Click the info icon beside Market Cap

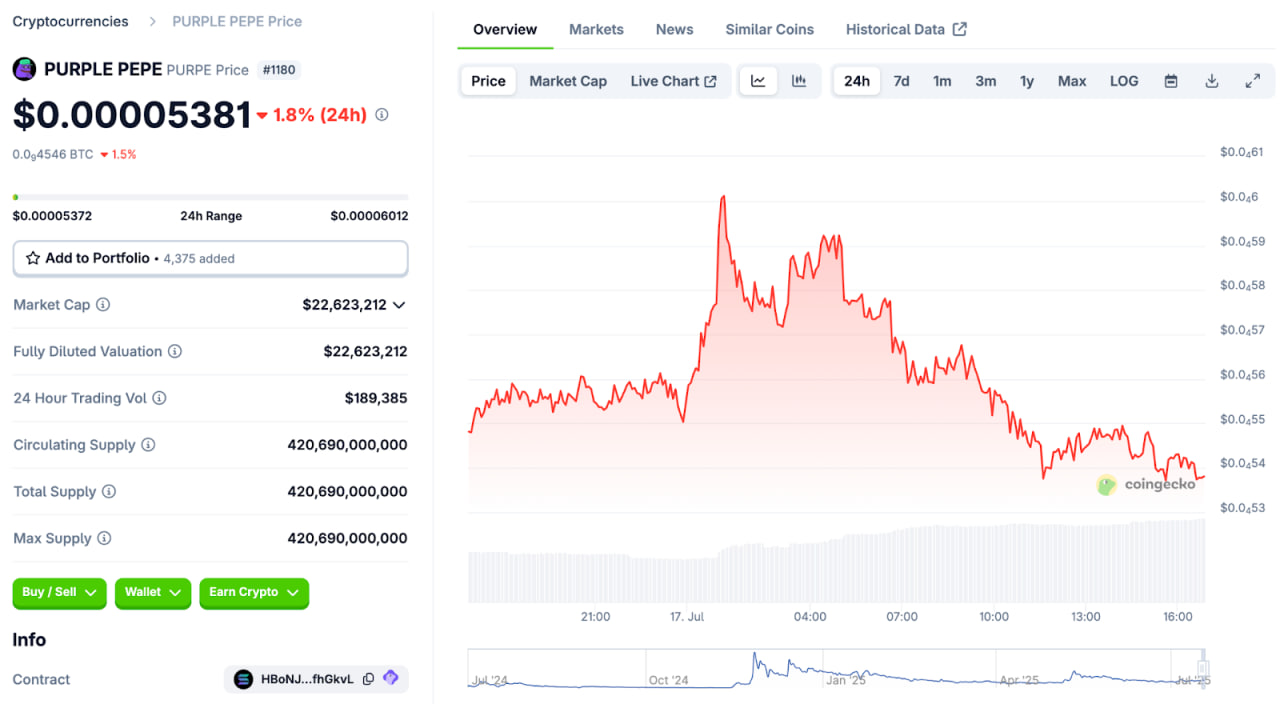pyautogui.click(x=103, y=305)
